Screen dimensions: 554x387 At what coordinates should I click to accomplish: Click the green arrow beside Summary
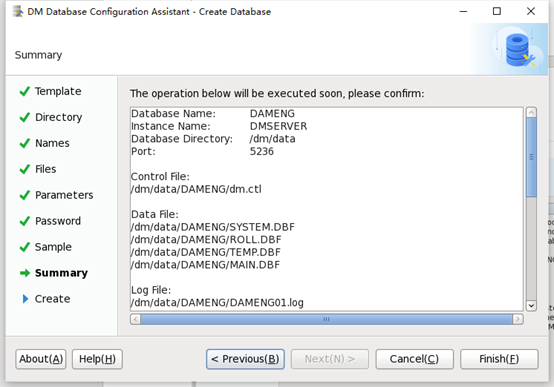pos(25,273)
